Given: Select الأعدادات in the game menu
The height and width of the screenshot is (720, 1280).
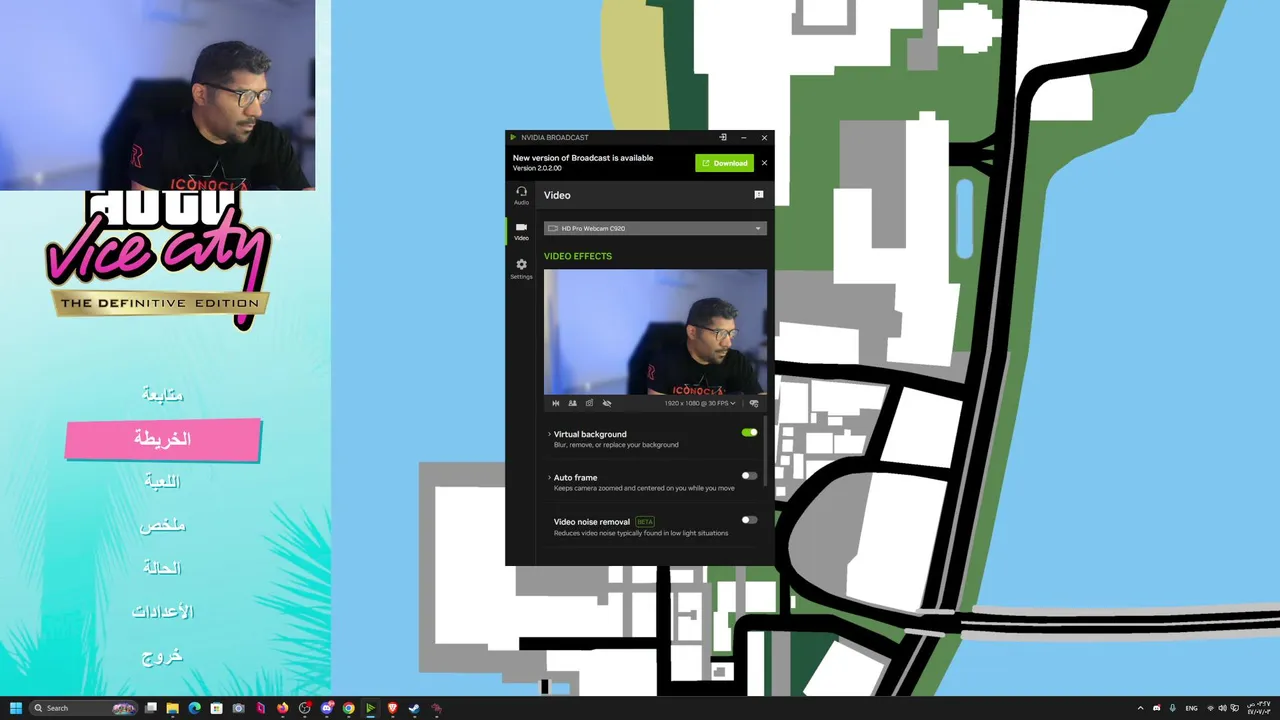Looking at the screenshot, I should tap(163, 611).
